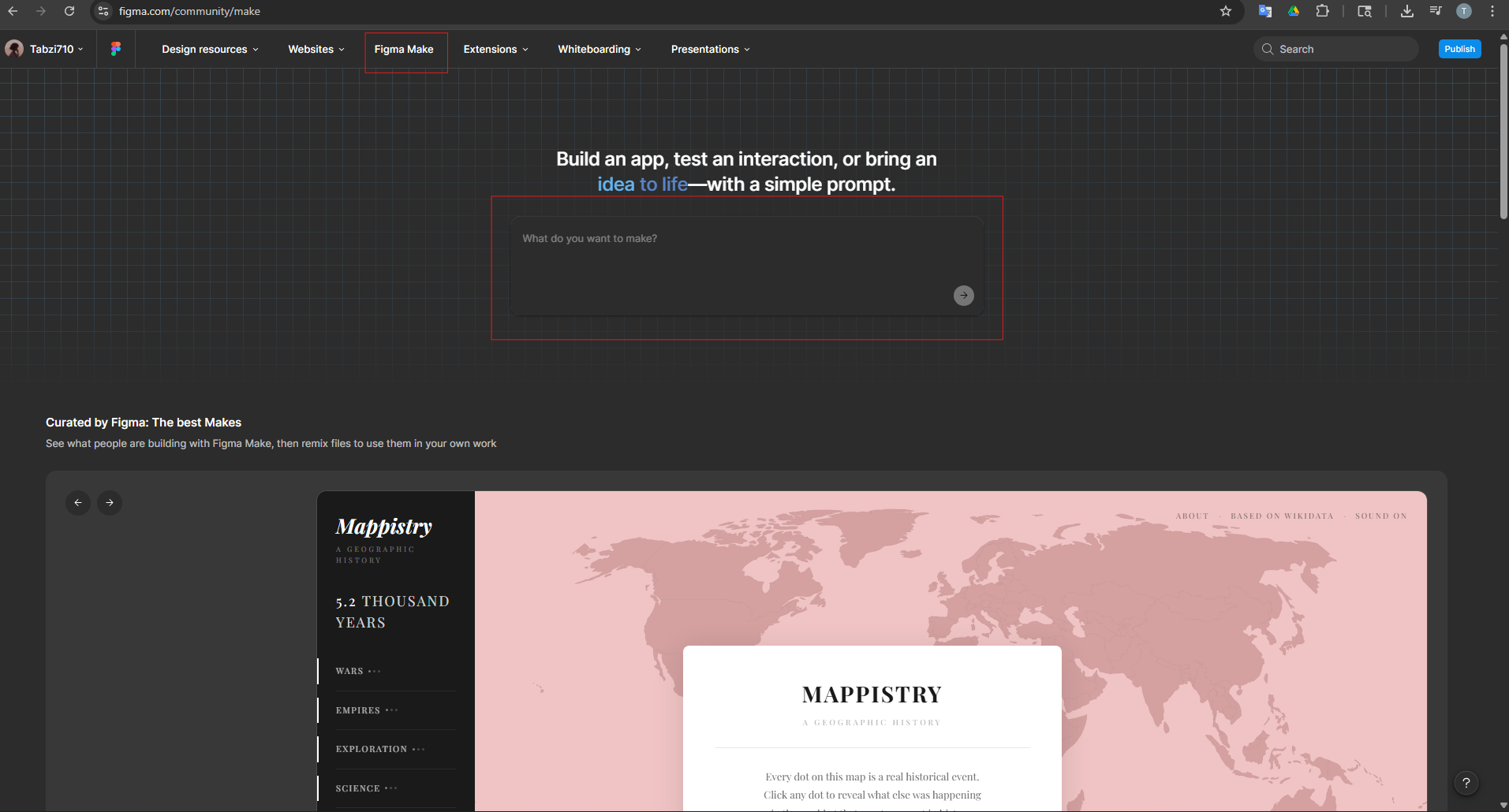Open Chrome profile avatar T
1509x812 pixels.
(x=1464, y=11)
